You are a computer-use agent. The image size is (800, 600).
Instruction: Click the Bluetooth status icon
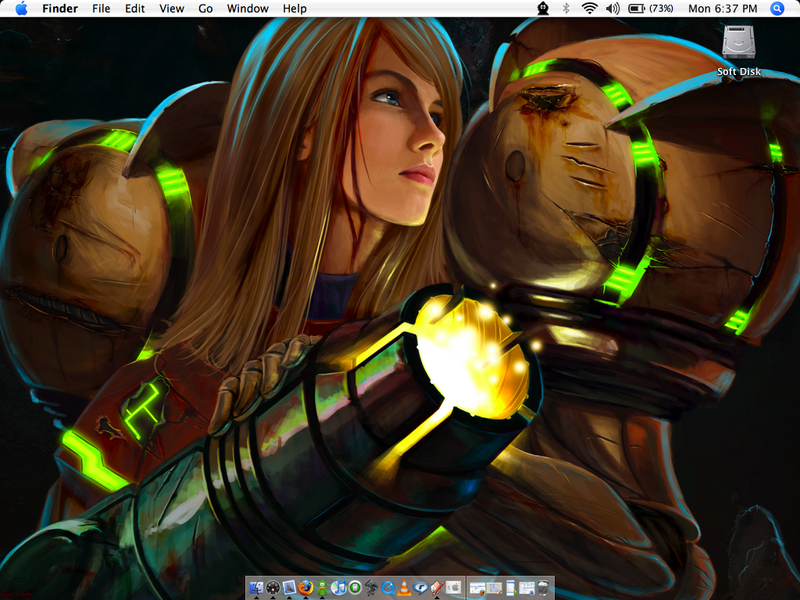(x=565, y=9)
